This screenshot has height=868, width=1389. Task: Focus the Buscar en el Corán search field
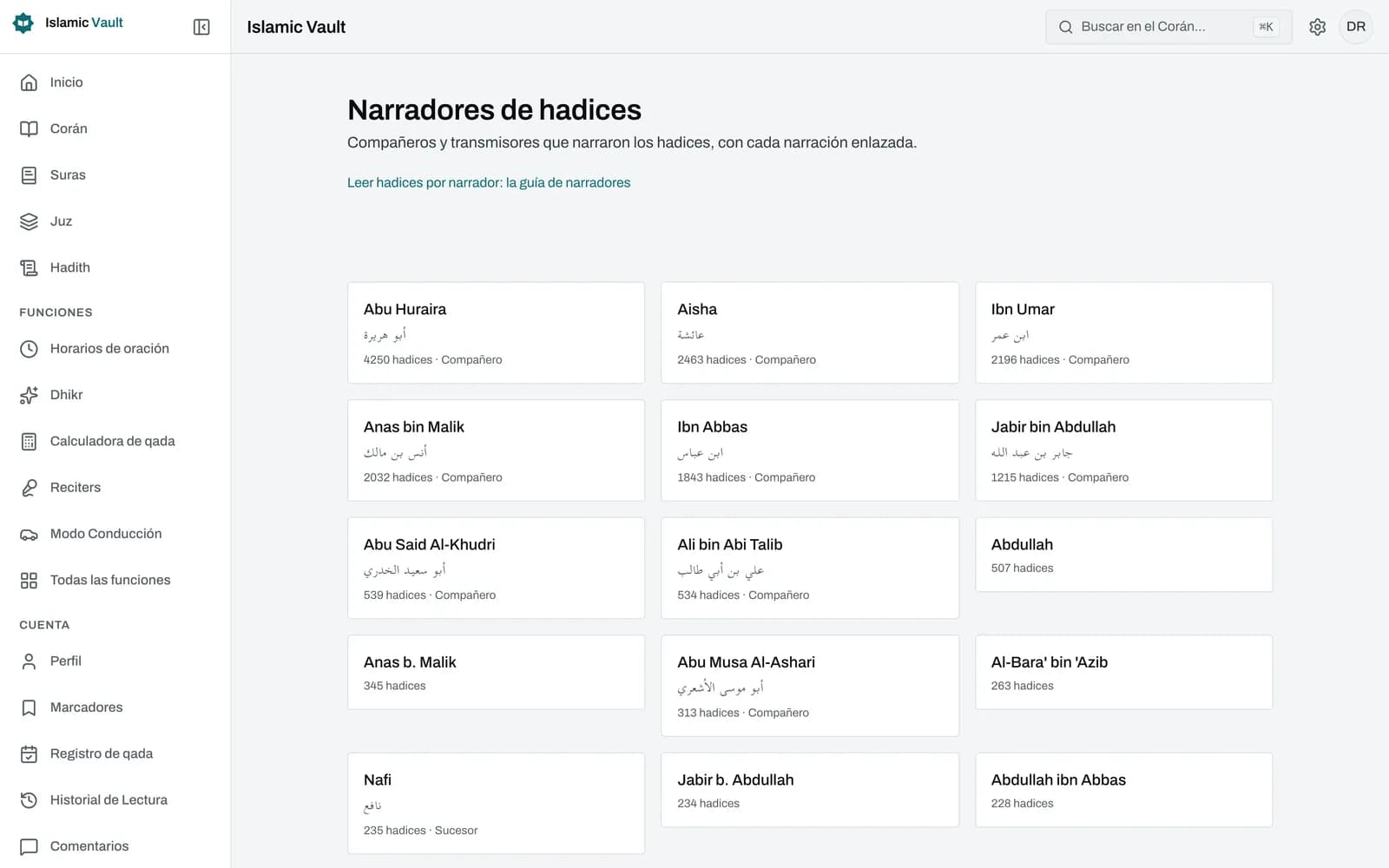pyautogui.click(x=1168, y=27)
